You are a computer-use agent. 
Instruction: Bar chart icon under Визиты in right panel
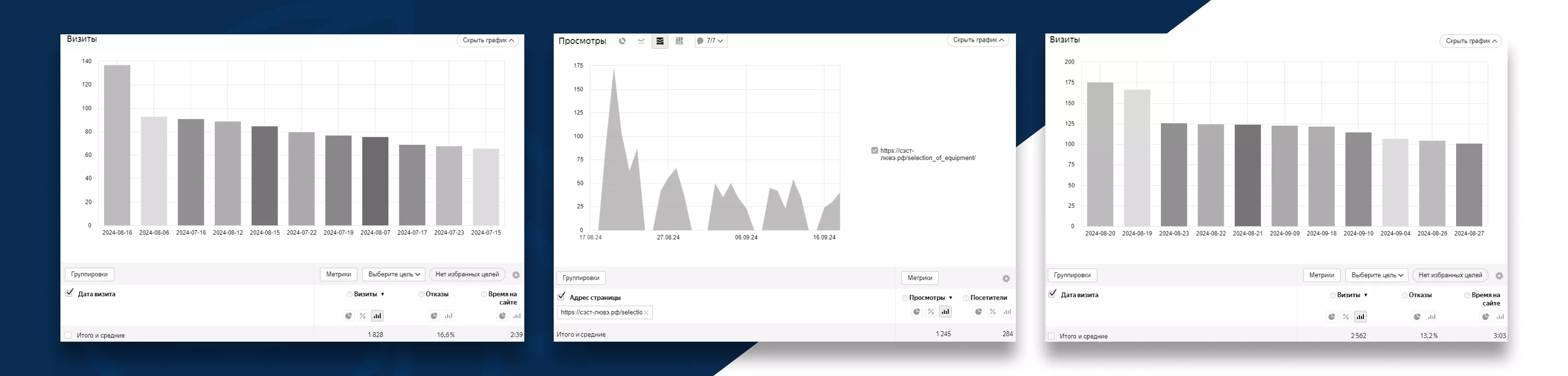pos(1361,316)
